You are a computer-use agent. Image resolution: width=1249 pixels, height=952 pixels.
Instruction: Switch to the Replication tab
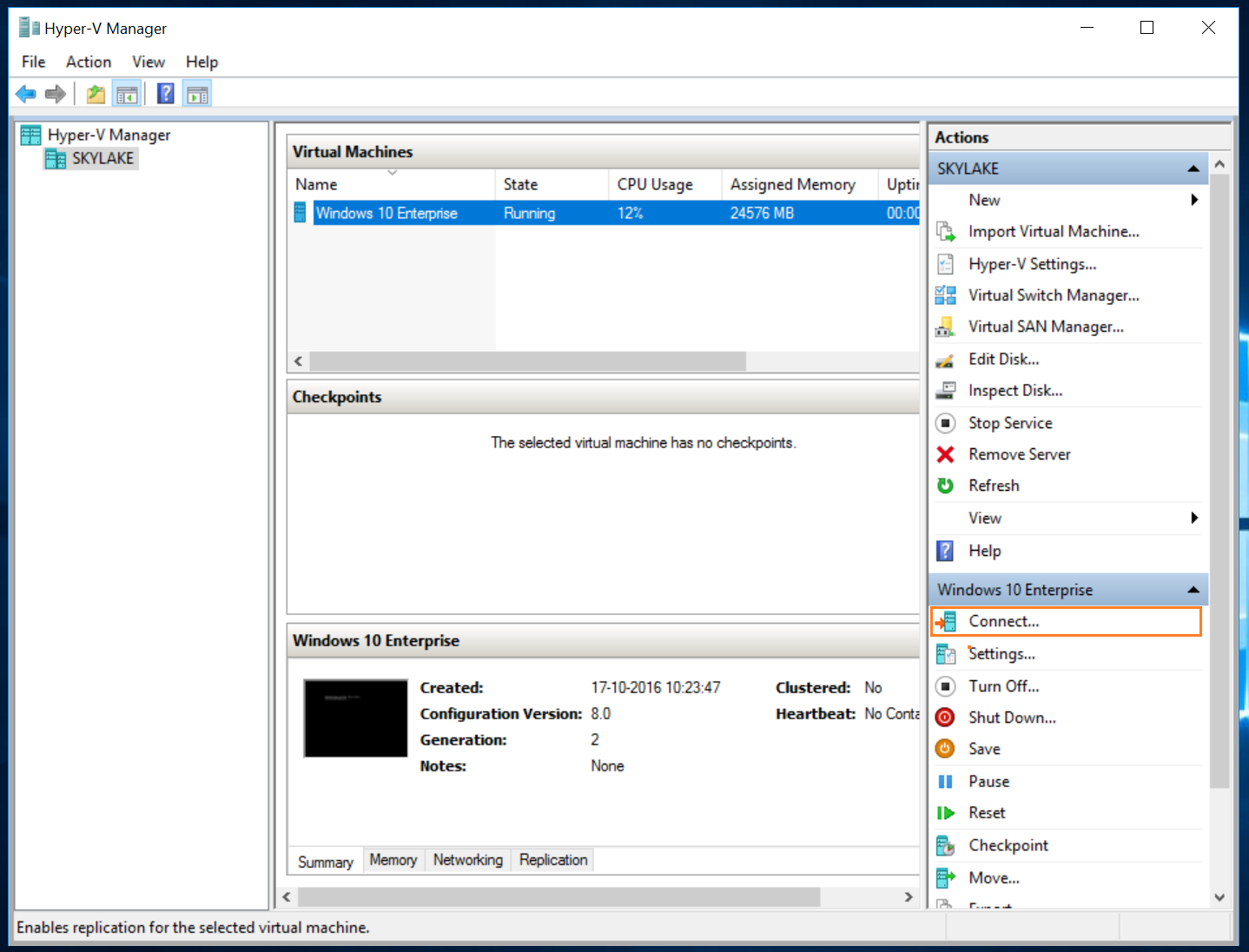553,860
